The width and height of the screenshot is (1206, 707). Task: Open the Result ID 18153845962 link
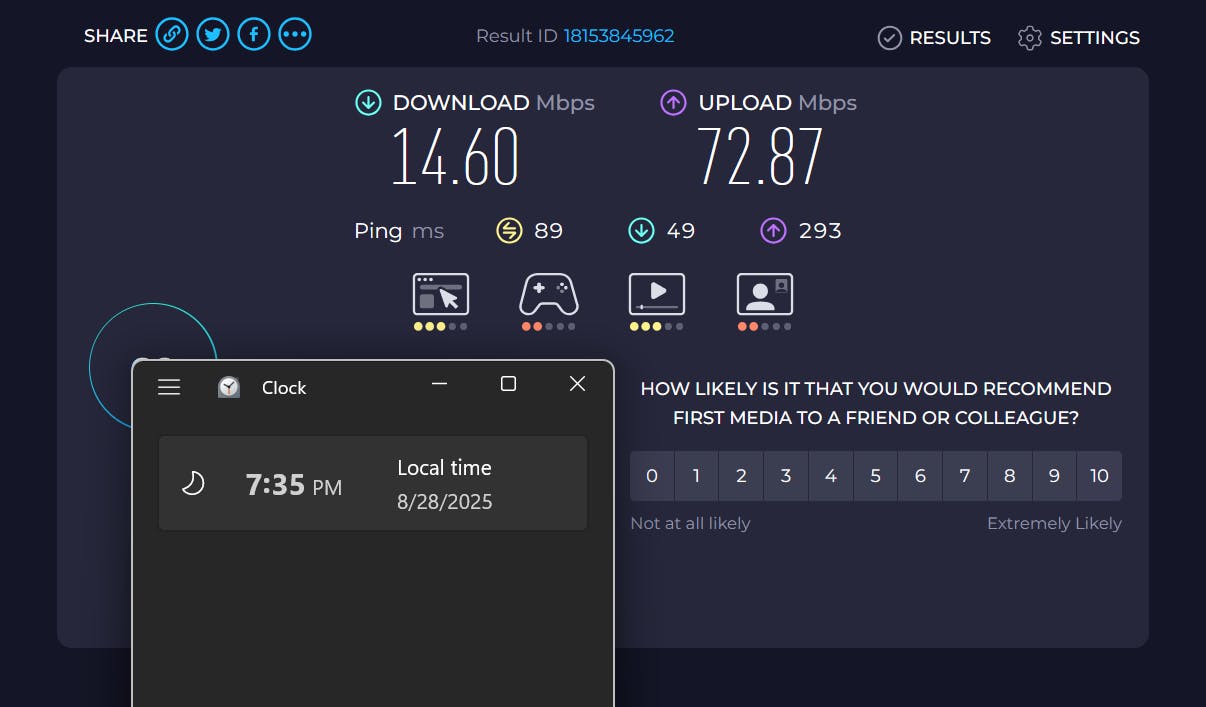tap(618, 36)
